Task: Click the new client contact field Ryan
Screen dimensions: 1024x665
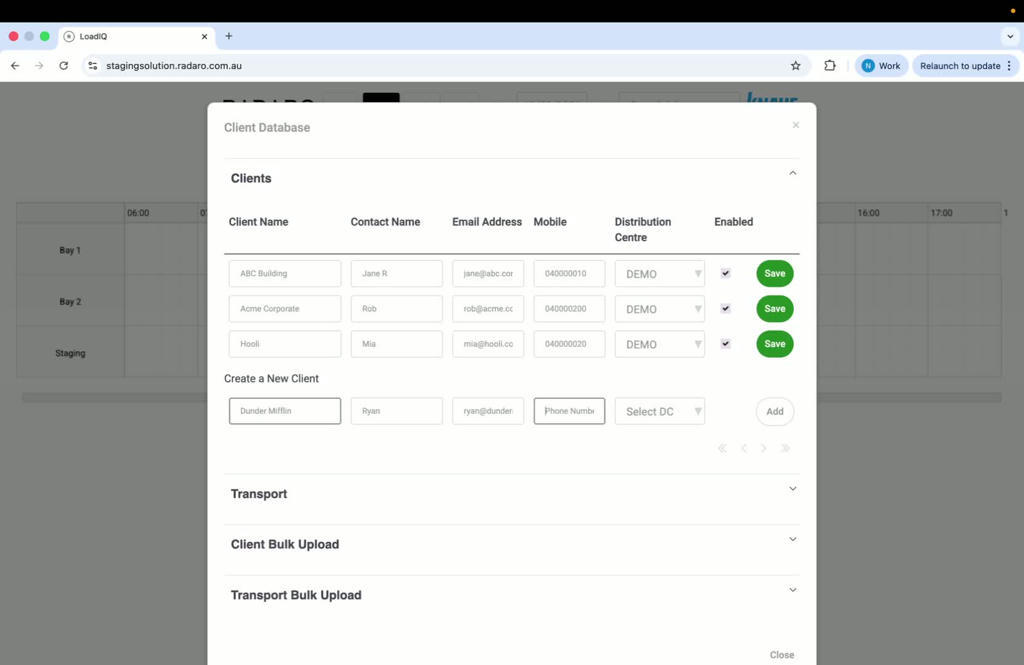Action: point(396,411)
